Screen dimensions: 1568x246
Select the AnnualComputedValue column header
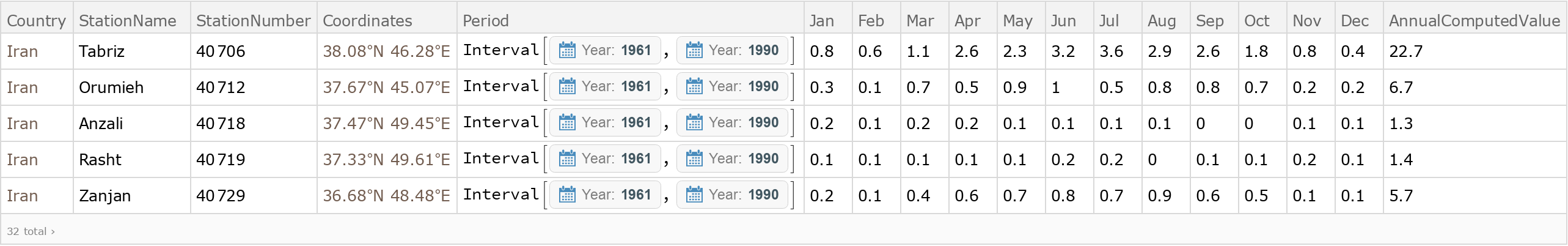pos(1474,21)
